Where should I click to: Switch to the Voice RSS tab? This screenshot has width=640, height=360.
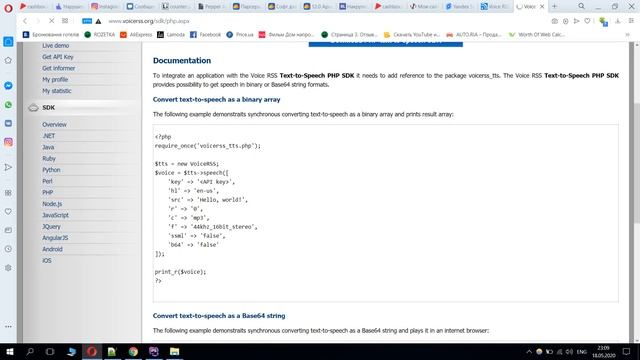click(x=495, y=7)
